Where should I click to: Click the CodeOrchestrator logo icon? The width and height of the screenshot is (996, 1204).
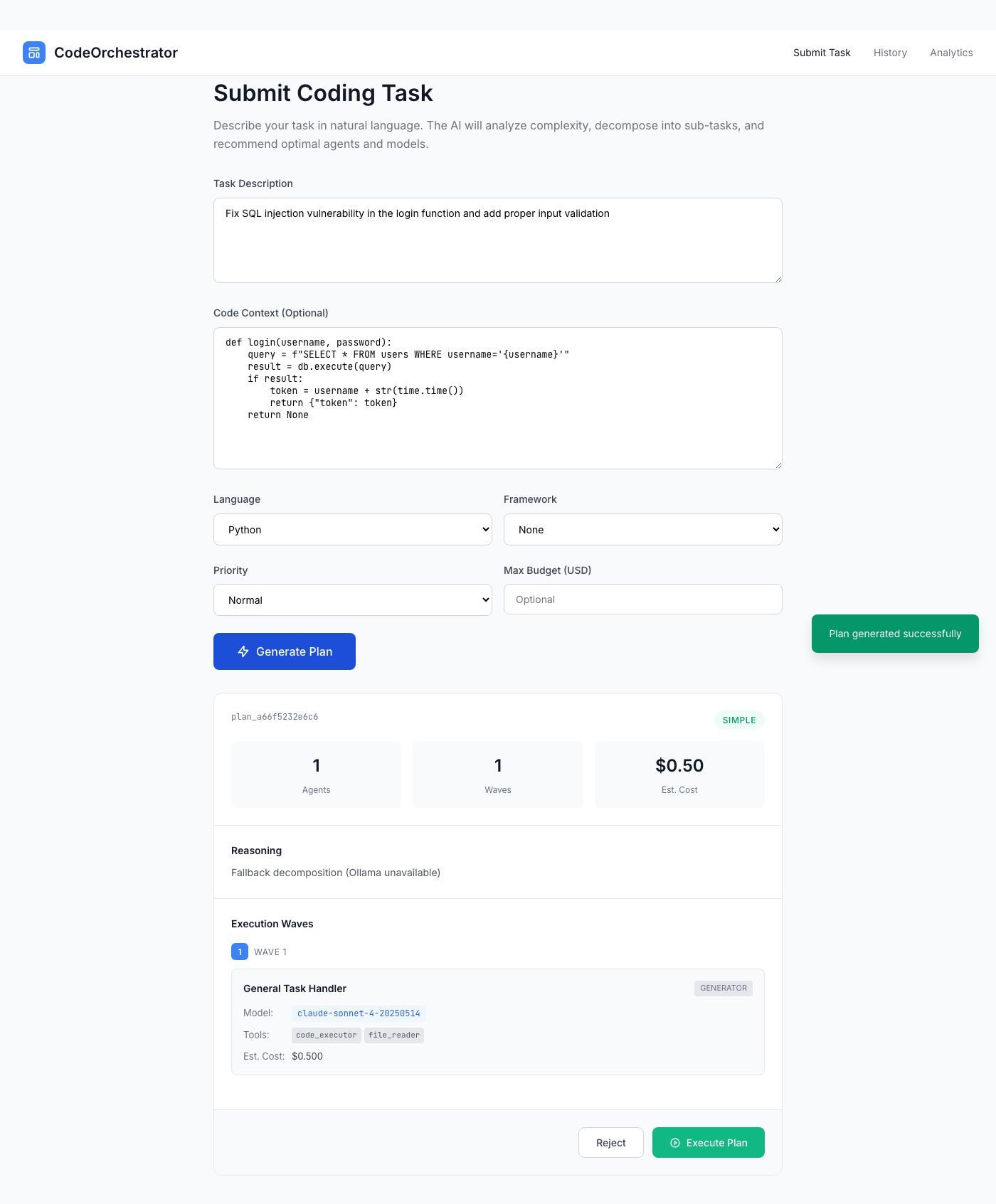coord(34,53)
